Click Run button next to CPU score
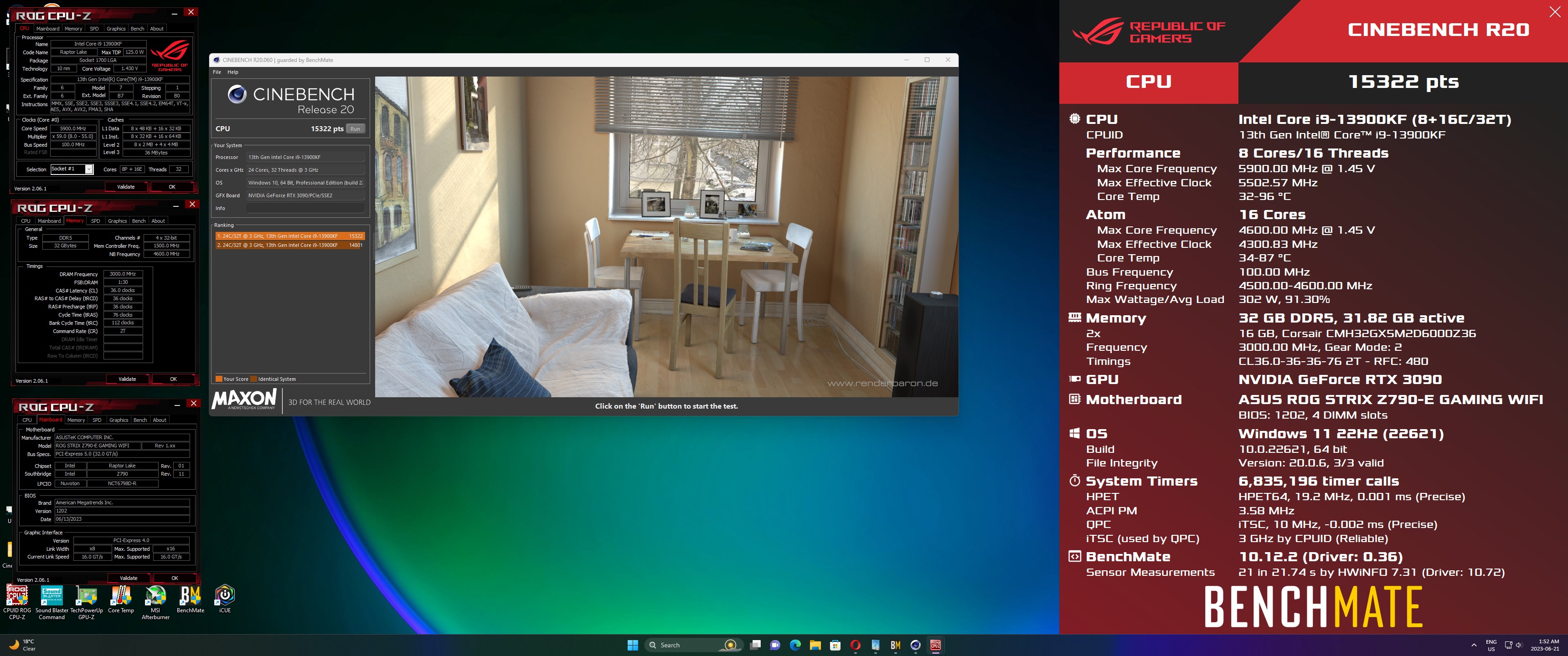This screenshot has height=656, width=1568. pyautogui.click(x=356, y=129)
